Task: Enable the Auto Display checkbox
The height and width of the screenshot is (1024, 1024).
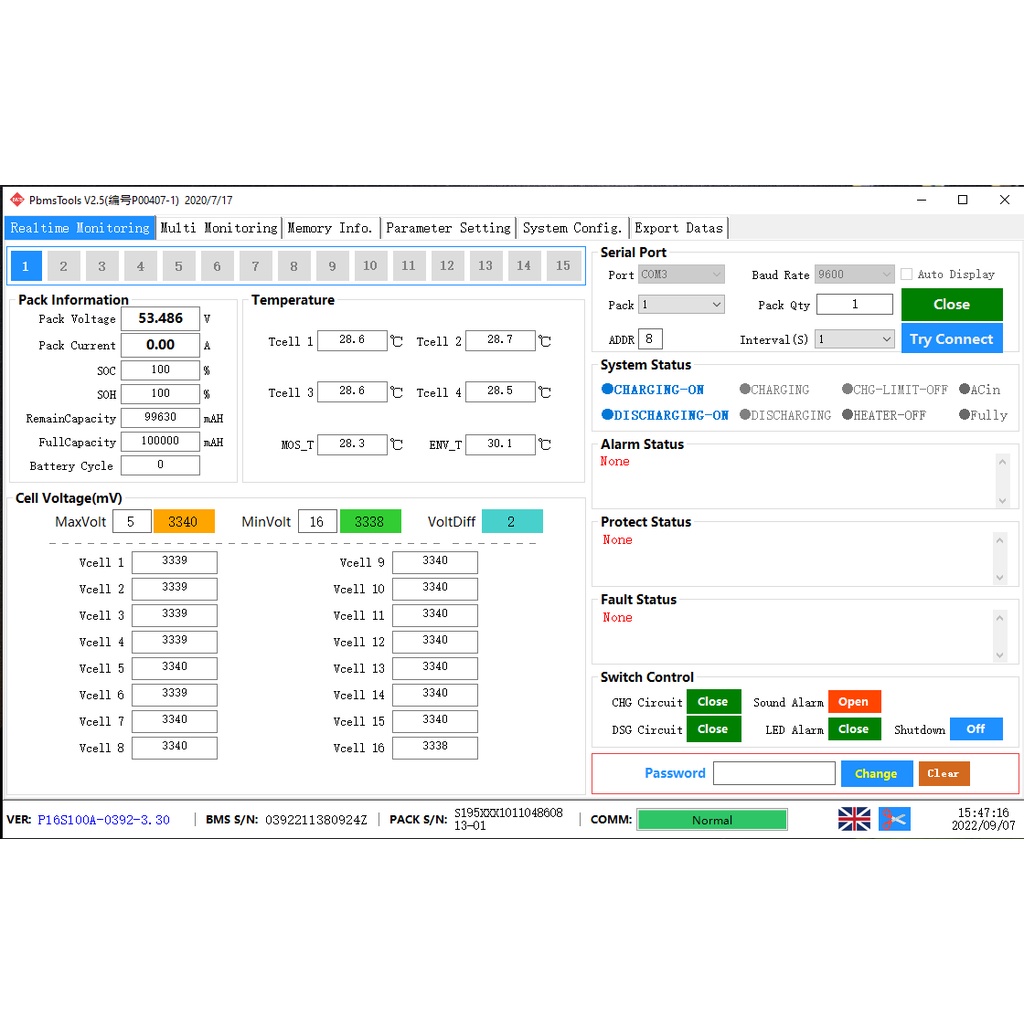Action: [907, 274]
